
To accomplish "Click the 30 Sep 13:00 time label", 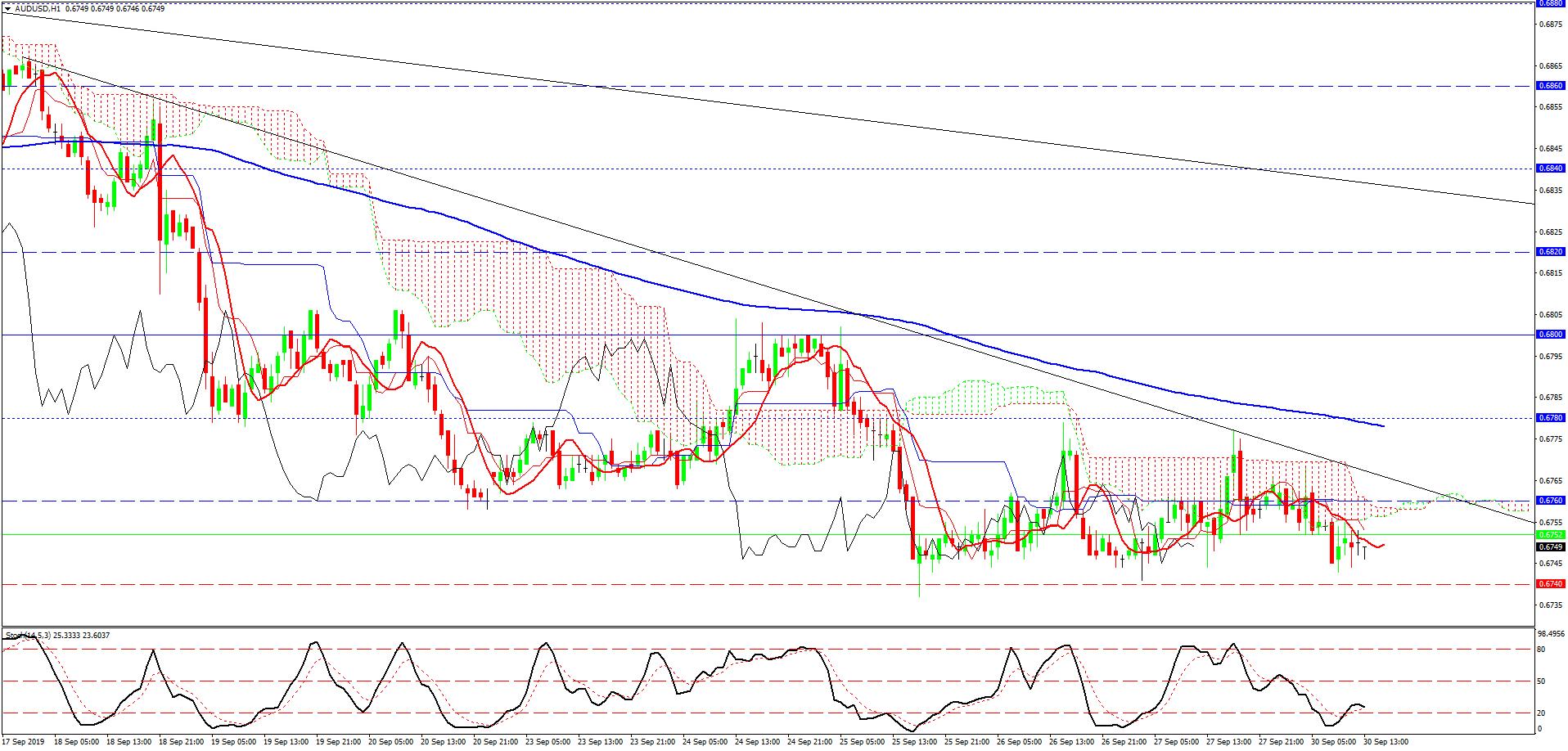I will click(x=1386, y=742).
